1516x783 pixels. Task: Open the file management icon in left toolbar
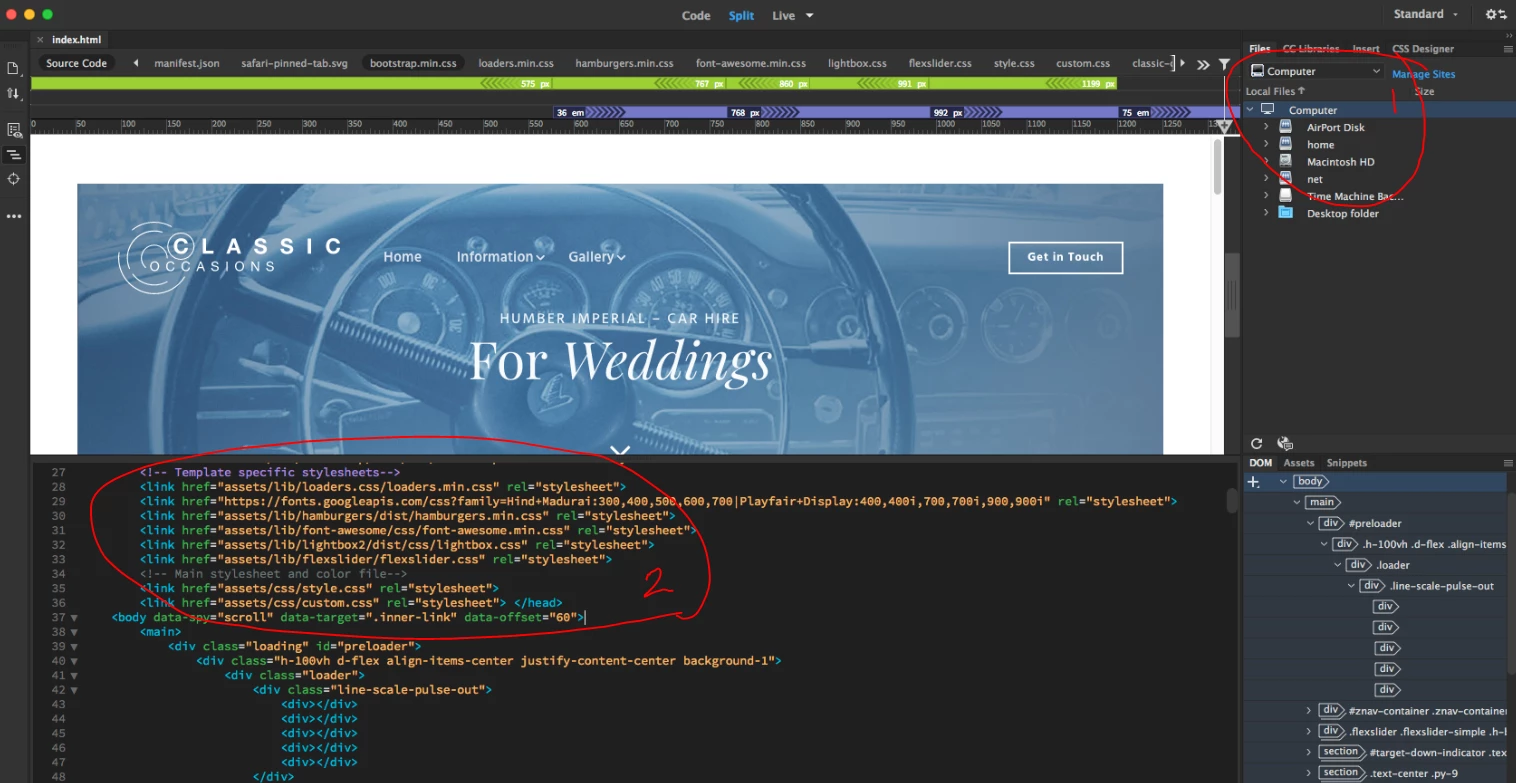click(x=14, y=68)
